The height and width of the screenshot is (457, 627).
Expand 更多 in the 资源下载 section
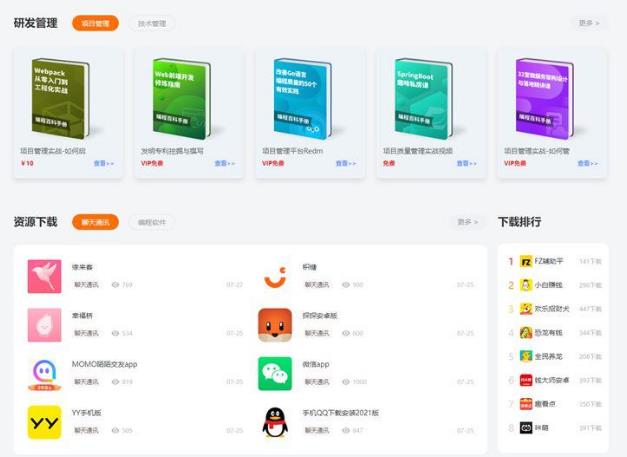pyautogui.click(x=467, y=222)
